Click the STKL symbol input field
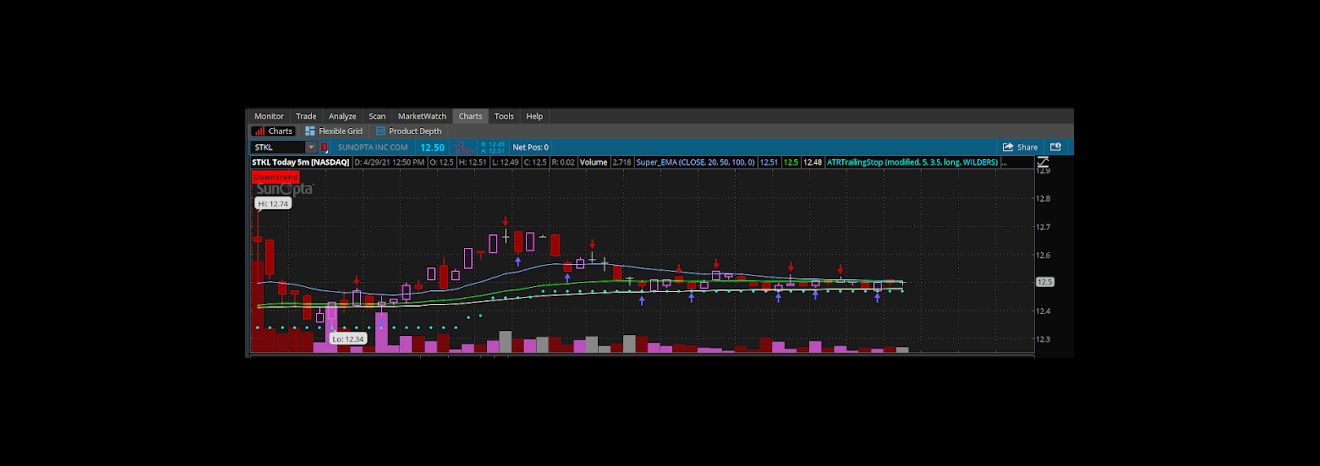The height and width of the screenshot is (466, 1320). tap(277, 147)
